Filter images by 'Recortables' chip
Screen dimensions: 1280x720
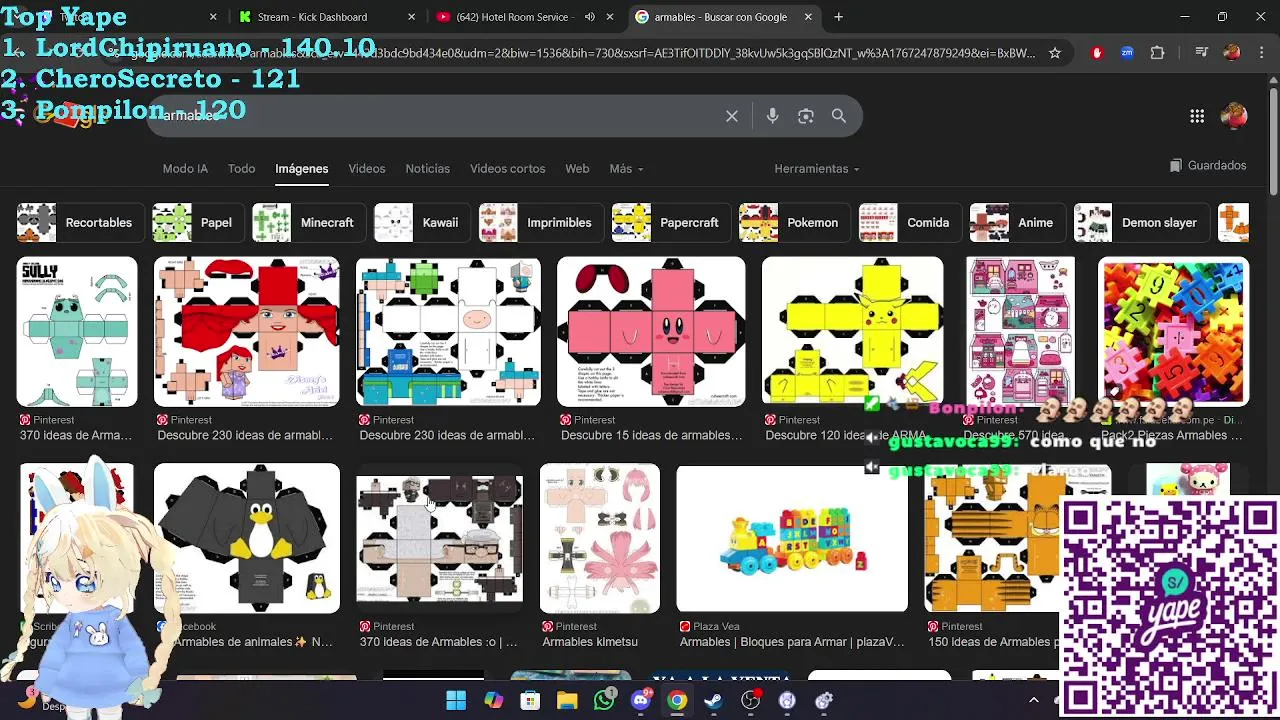pyautogui.click(x=81, y=223)
